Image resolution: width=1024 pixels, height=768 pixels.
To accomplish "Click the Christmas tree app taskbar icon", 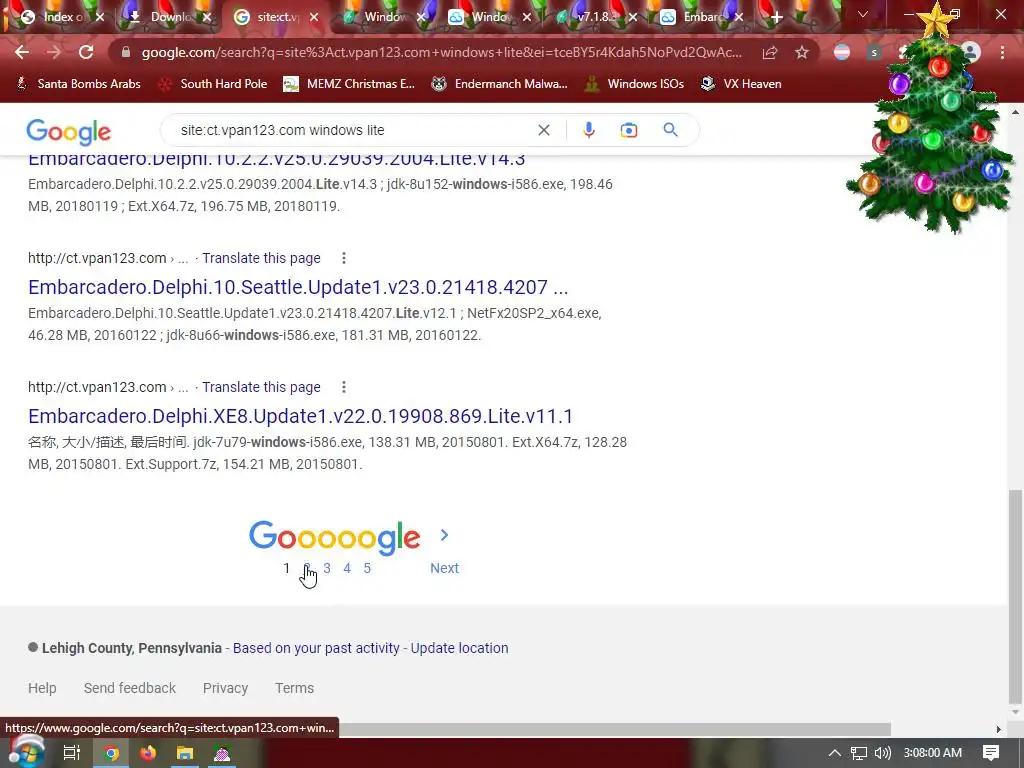I will tap(222, 753).
